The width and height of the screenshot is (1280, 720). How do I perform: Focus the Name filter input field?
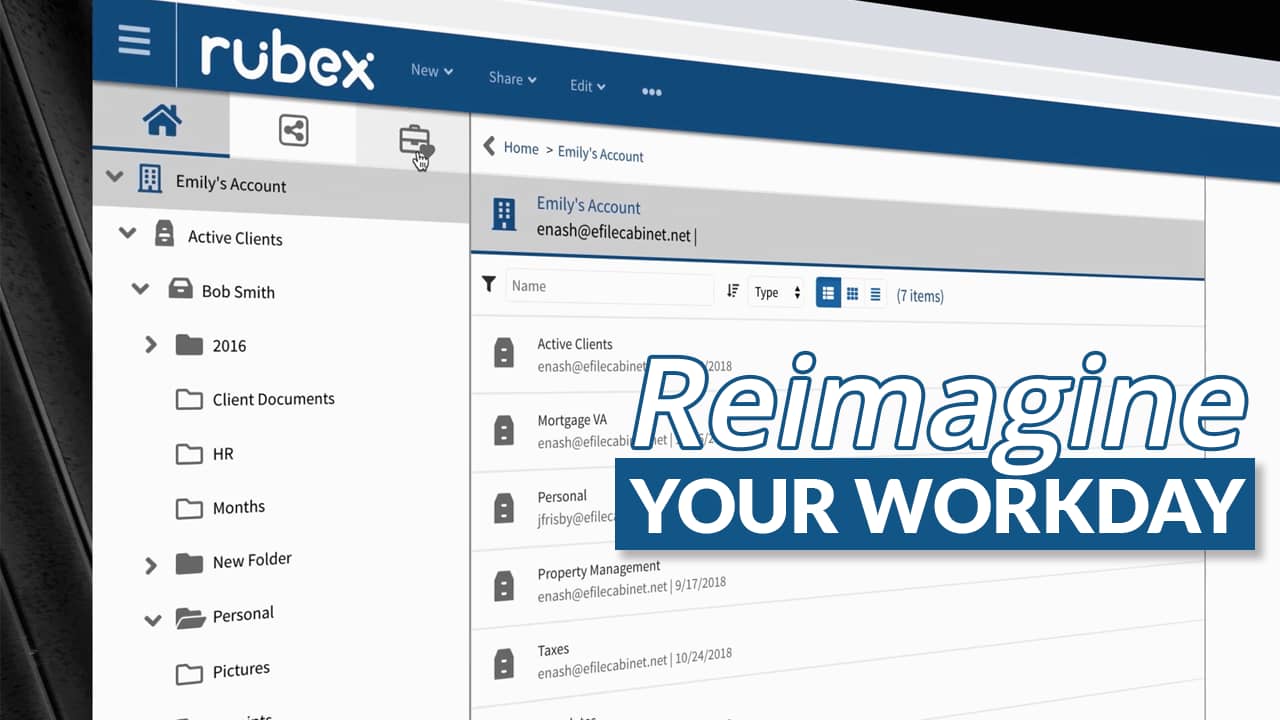pyautogui.click(x=610, y=288)
